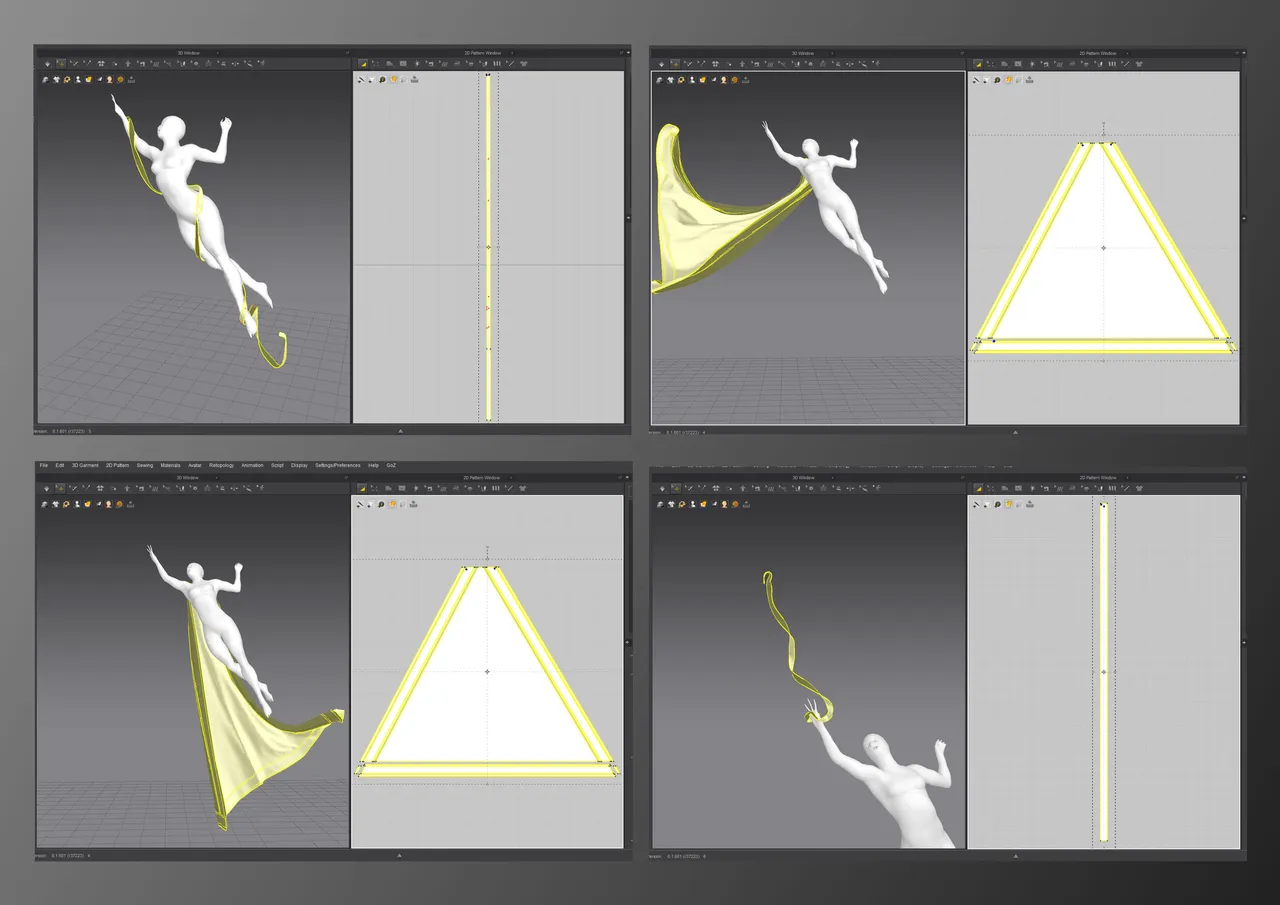
Task: Open the Animation menu
Action: pyautogui.click(x=253, y=465)
